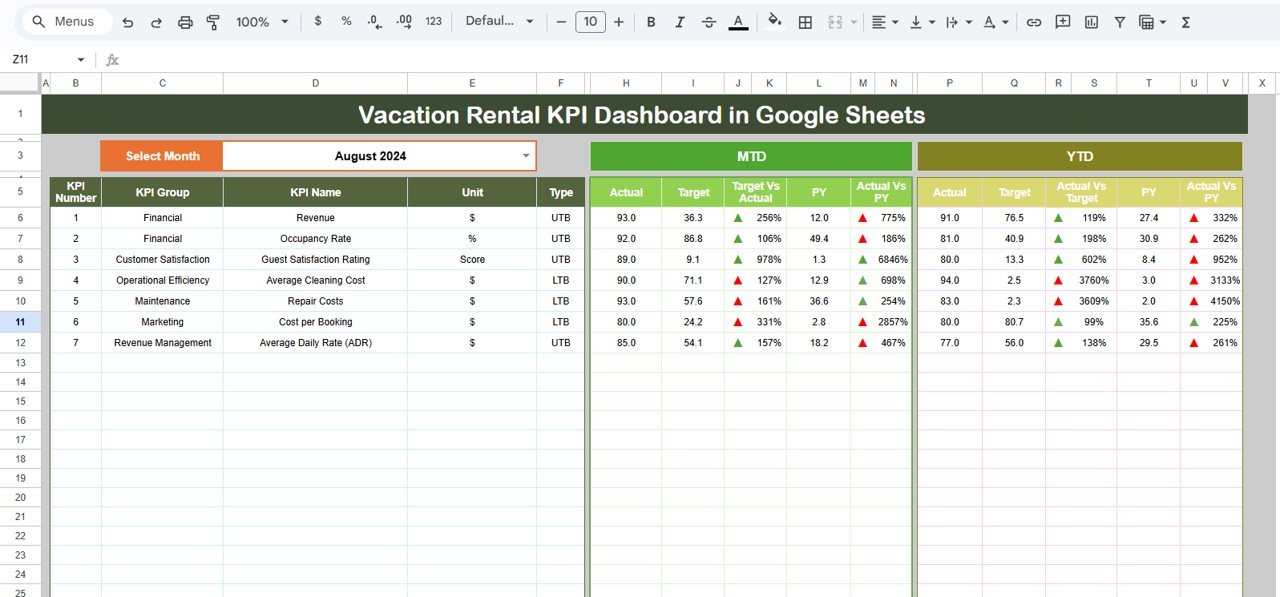This screenshot has height=597, width=1280.
Task: Select the format as currency icon
Action: tap(318, 20)
